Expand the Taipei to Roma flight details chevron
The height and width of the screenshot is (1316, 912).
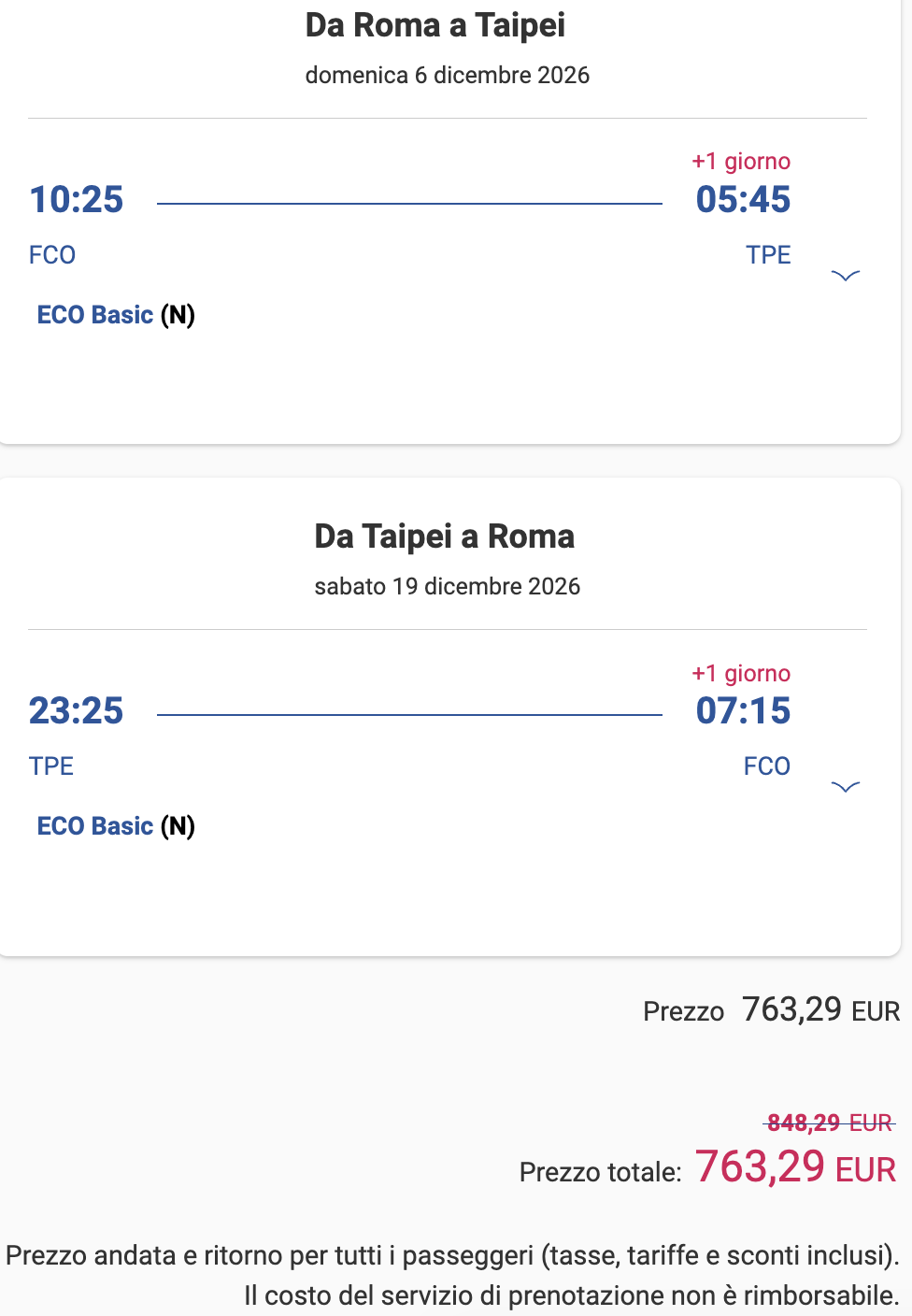(x=845, y=786)
